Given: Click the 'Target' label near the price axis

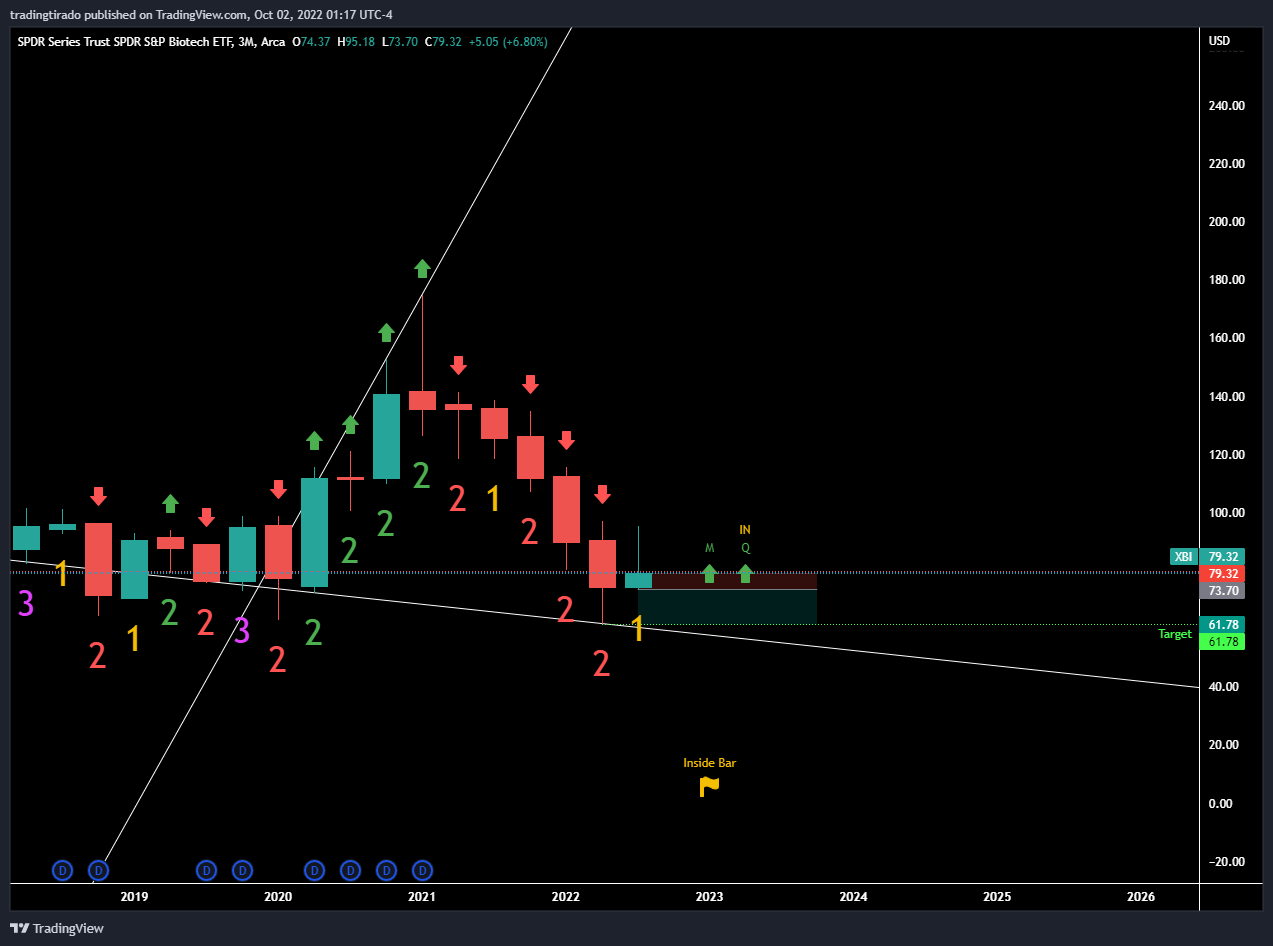Looking at the screenshot, I should coord(1175,634).
